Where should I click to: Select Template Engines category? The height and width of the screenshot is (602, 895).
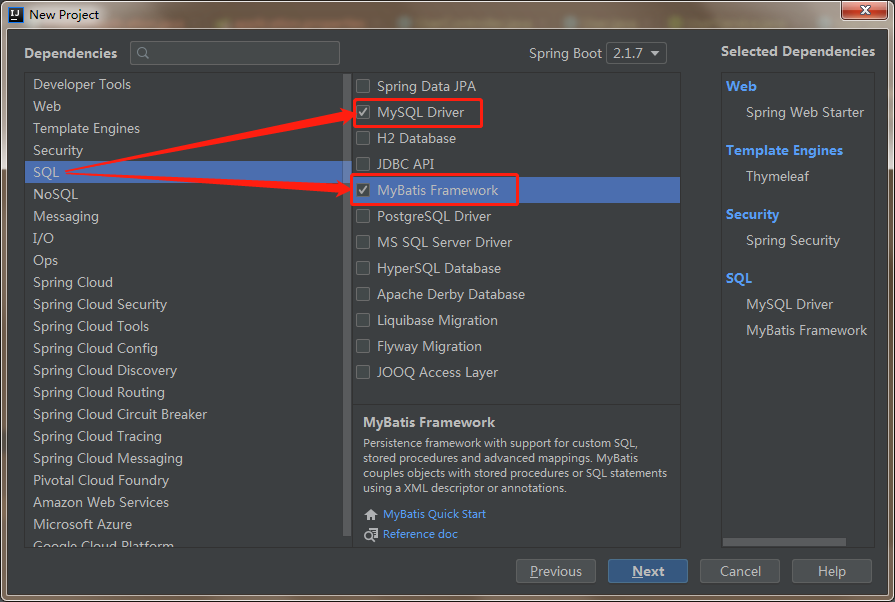point(184,128)
